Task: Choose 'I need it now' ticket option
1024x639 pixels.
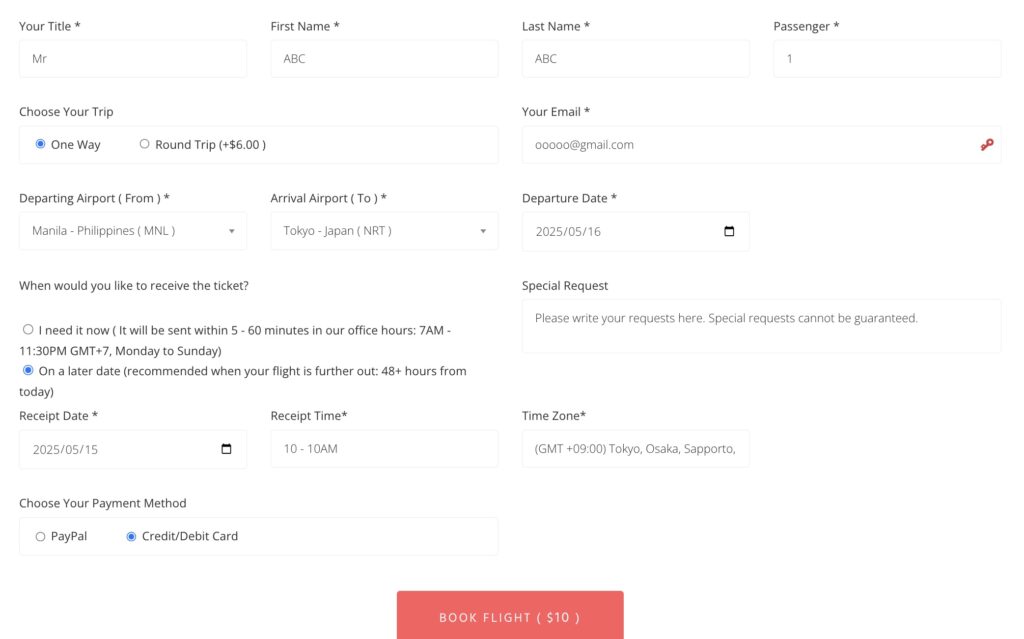Action: click(x=28, y=329)
